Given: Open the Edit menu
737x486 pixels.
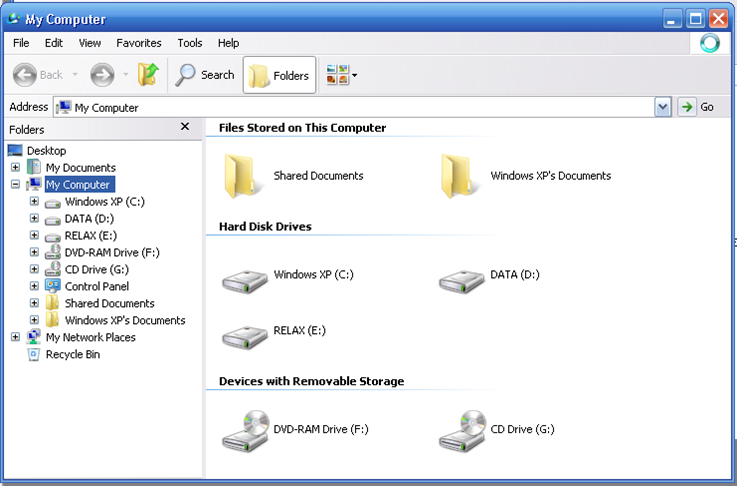Looking at the screenshot, I should coord(54,43).
